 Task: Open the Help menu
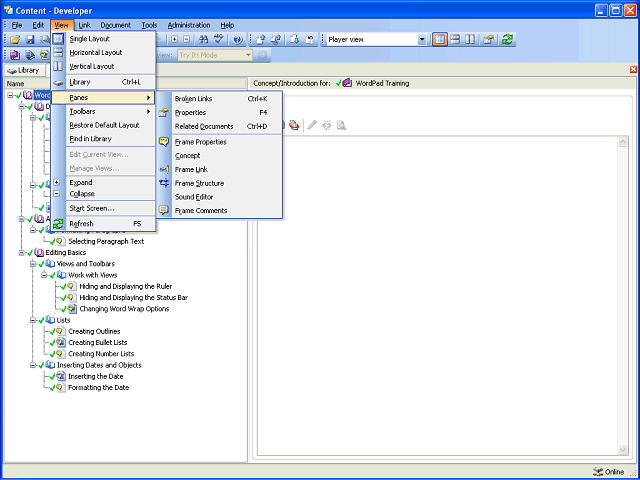pos(227,25)
